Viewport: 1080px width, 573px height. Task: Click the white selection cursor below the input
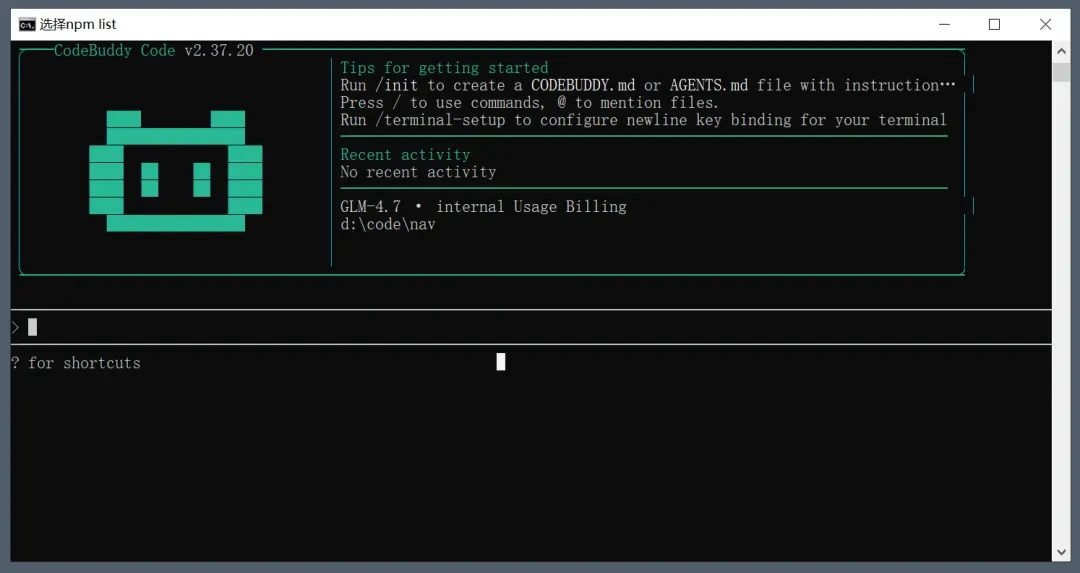(x=501, y=362)
